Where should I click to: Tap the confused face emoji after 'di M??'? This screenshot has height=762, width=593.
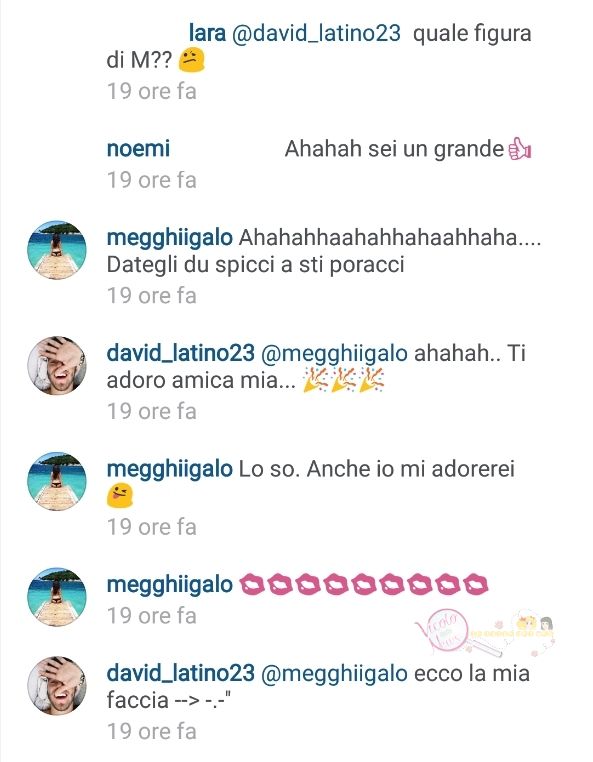tap(192, 60)
